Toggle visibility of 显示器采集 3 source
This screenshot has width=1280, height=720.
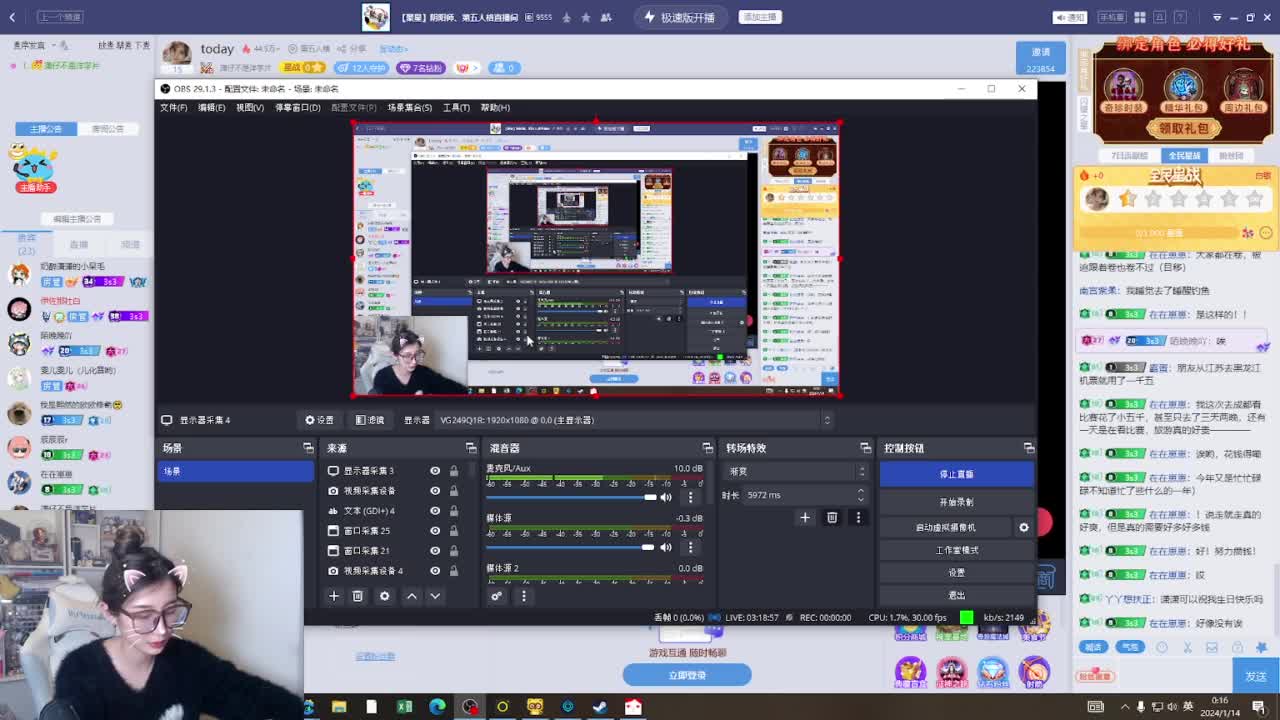coord(435,471)
